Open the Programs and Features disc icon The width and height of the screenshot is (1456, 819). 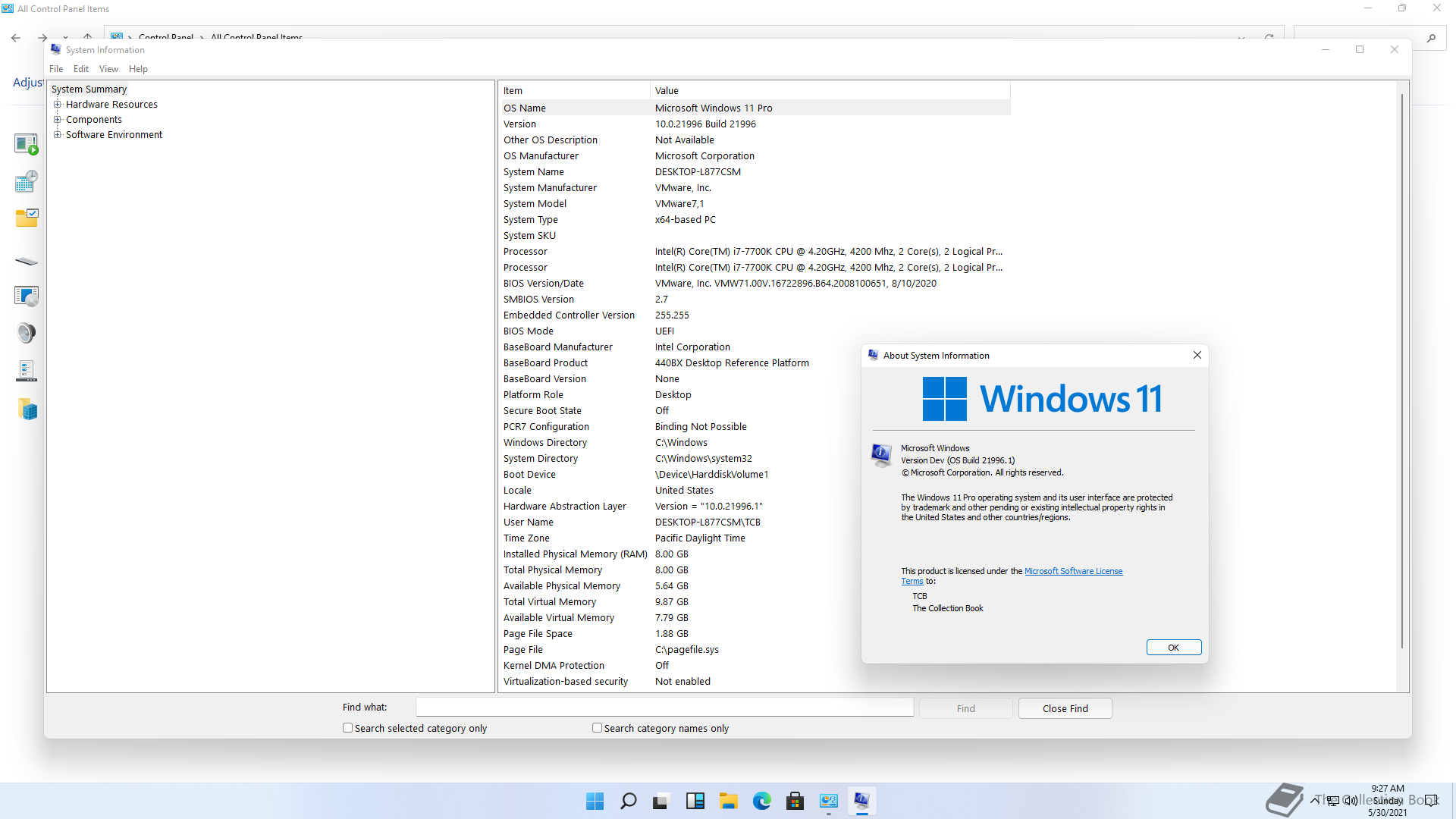(27, 296)
